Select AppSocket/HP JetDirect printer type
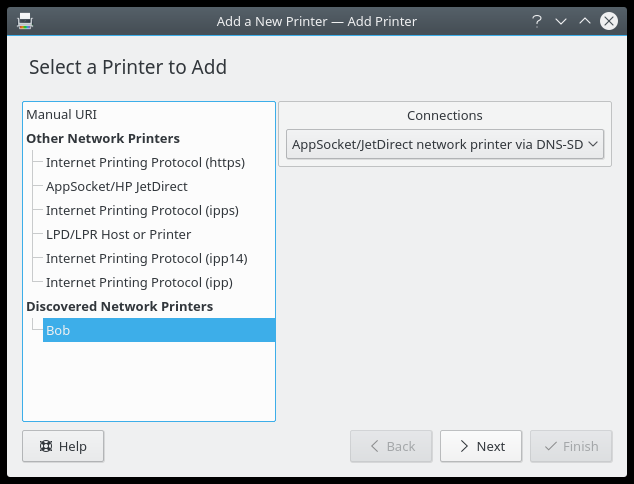This screenshot has height=484, width=634. [117, 187]
